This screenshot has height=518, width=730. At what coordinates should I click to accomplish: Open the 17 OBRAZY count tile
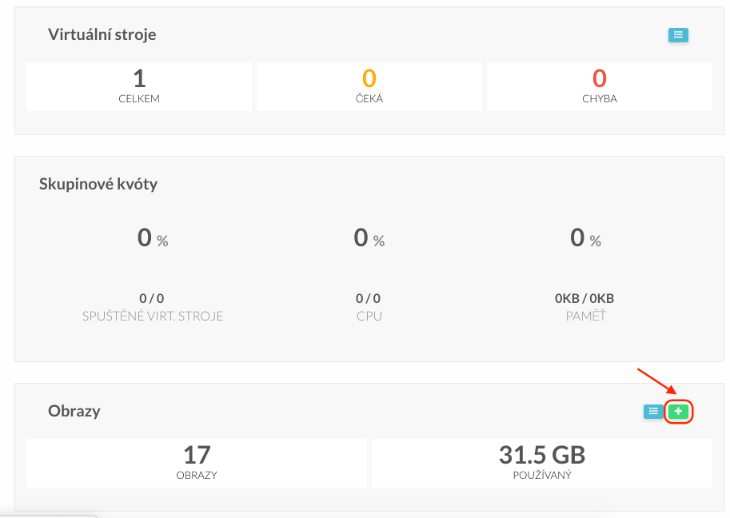[196, 463]
